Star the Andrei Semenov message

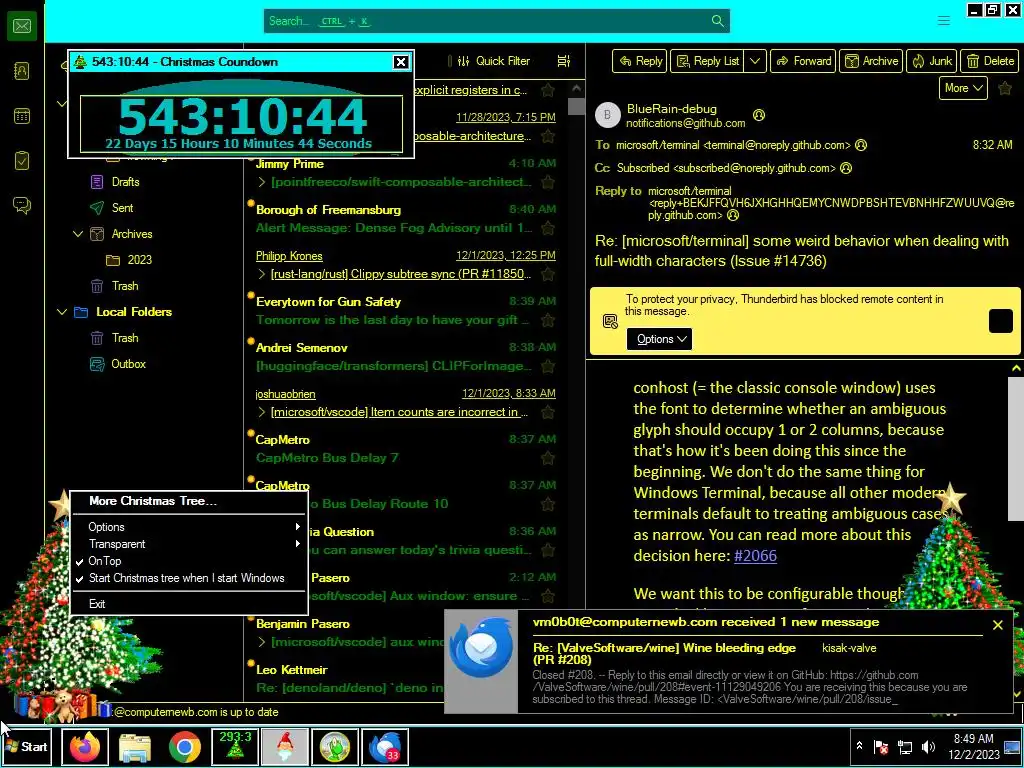tap(548, 366)
